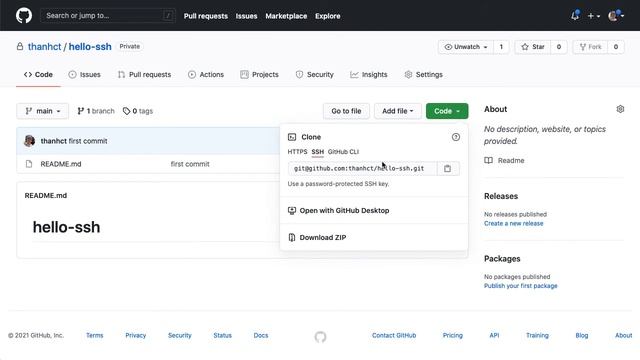Open the Pricing footer link
Viewport: 640px width, 360px height.
tap(453, 336)
